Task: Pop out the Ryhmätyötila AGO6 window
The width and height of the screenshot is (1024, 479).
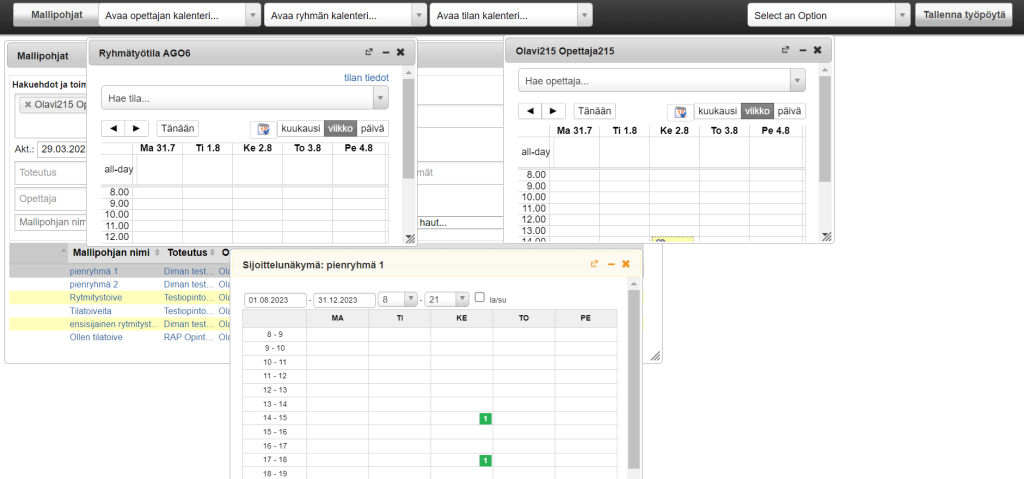Action: (369, 51)
